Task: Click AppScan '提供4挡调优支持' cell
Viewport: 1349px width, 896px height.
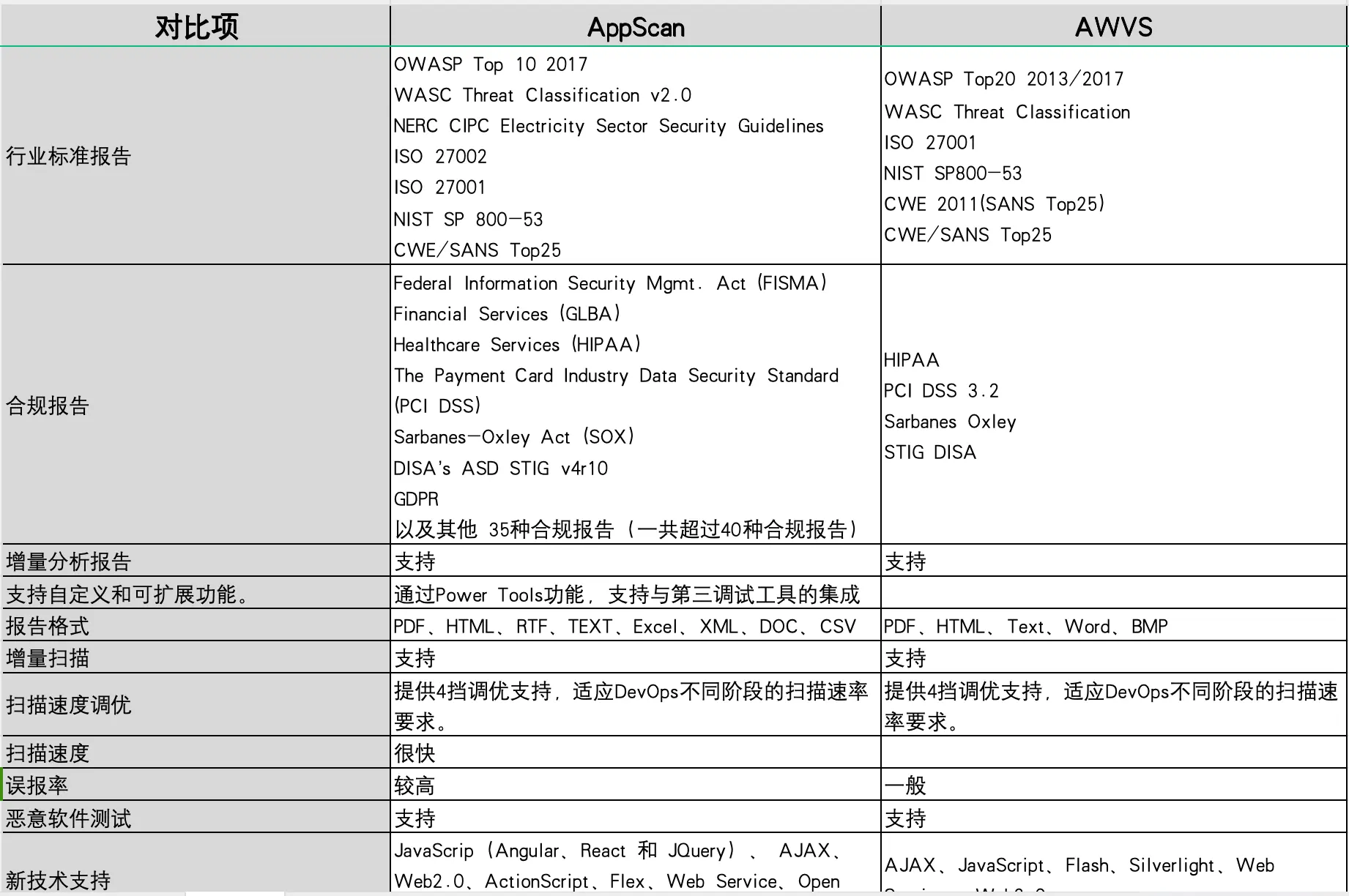Action: [x=636, y=706]
